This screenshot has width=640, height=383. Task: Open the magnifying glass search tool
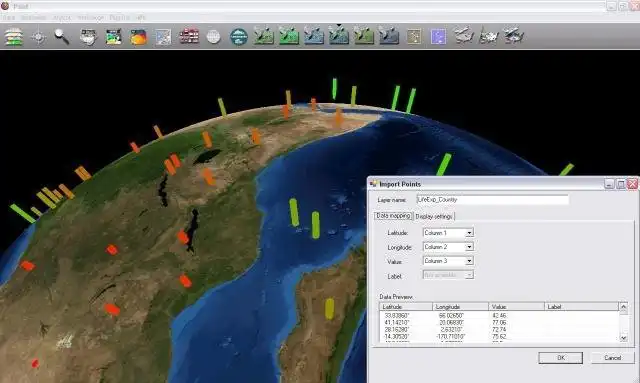coord(62,37)
